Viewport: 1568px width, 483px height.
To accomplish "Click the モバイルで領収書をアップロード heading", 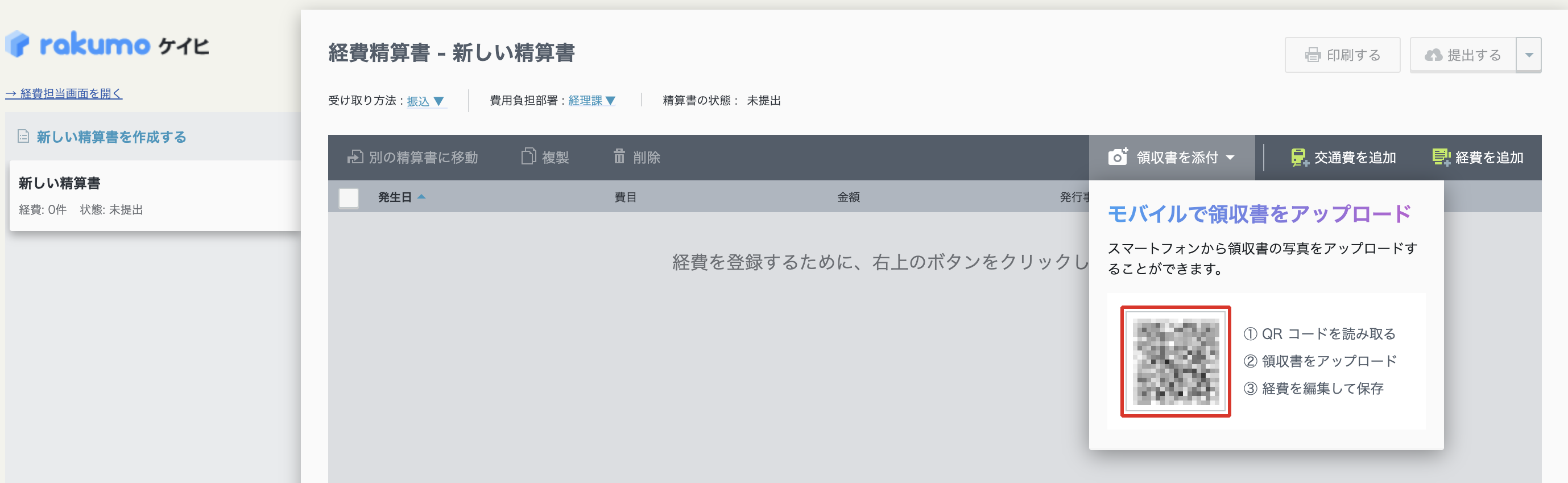I will [1259, 214].
